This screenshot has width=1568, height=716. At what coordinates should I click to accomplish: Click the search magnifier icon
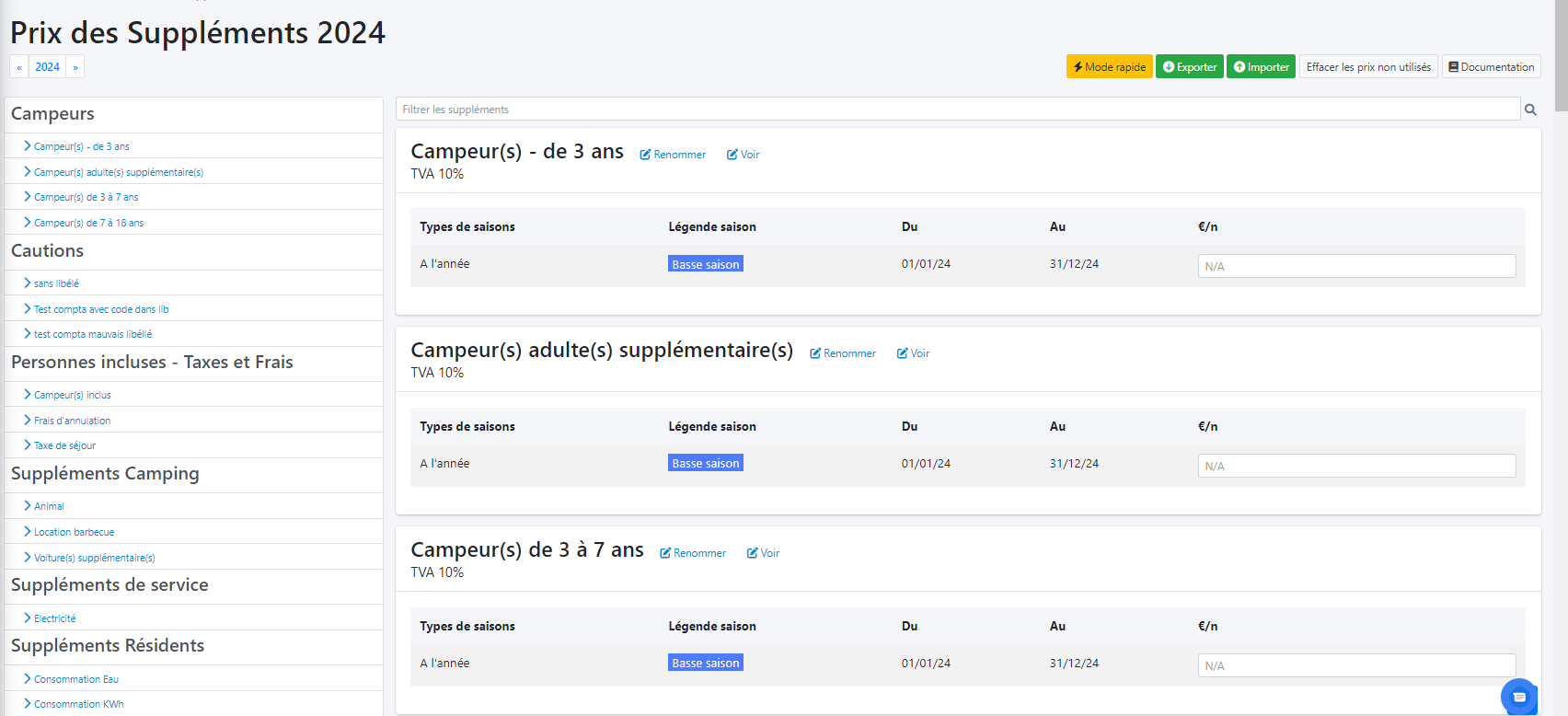pyautogui.click(x=1530, y=110)
